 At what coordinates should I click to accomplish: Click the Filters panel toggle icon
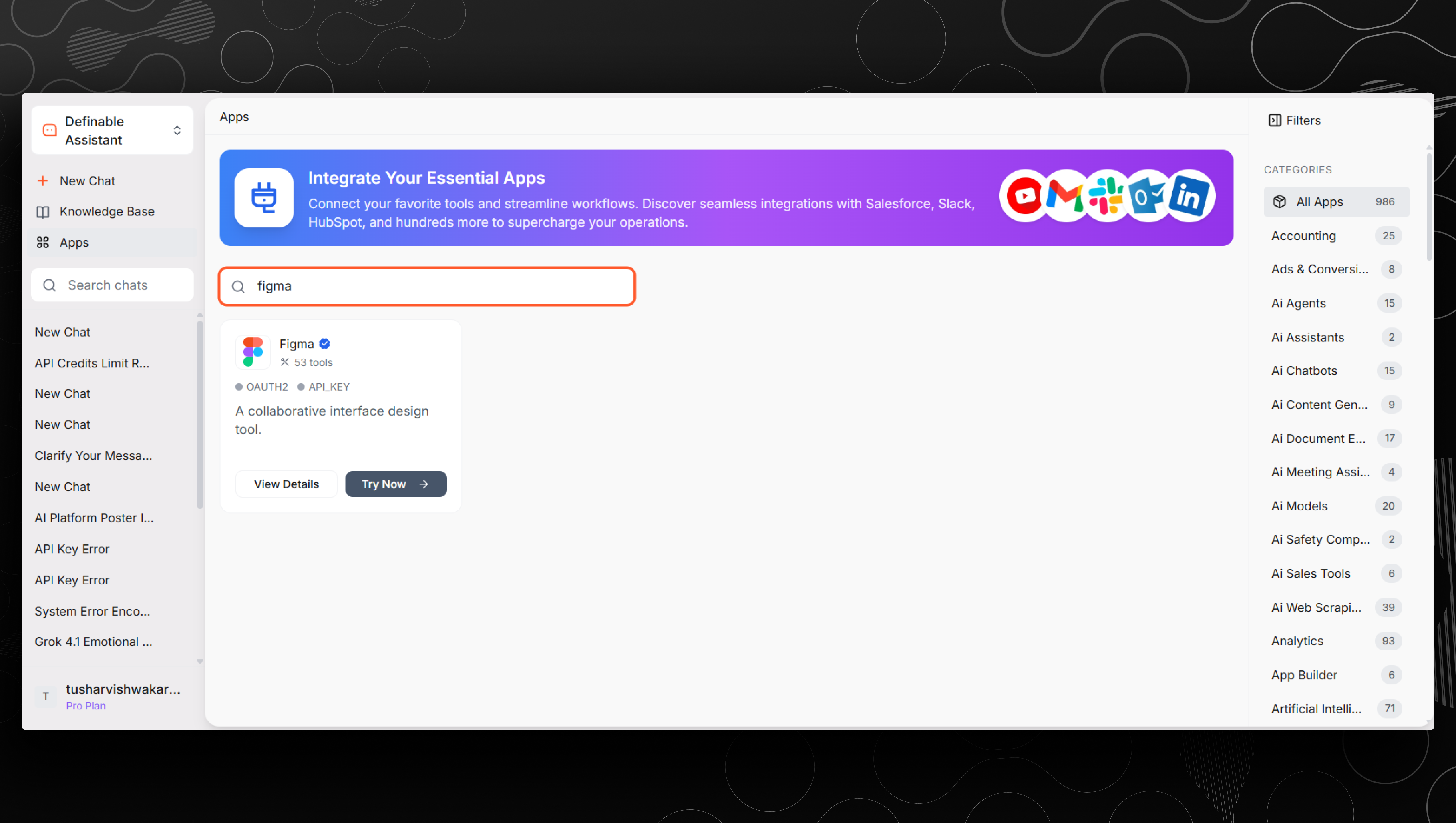click(x=1275, y=120)
